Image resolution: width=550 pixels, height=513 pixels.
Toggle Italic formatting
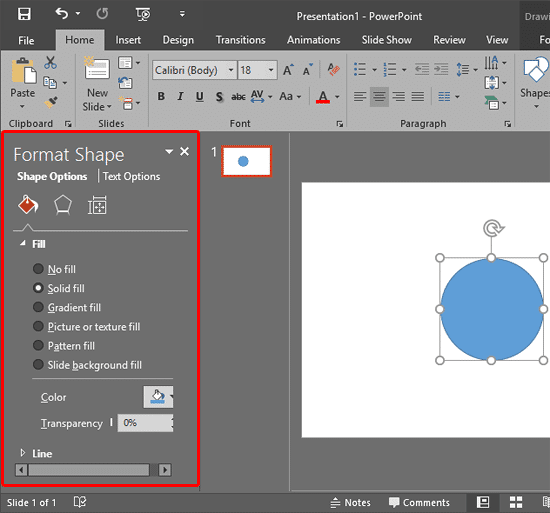pos(180,96)
